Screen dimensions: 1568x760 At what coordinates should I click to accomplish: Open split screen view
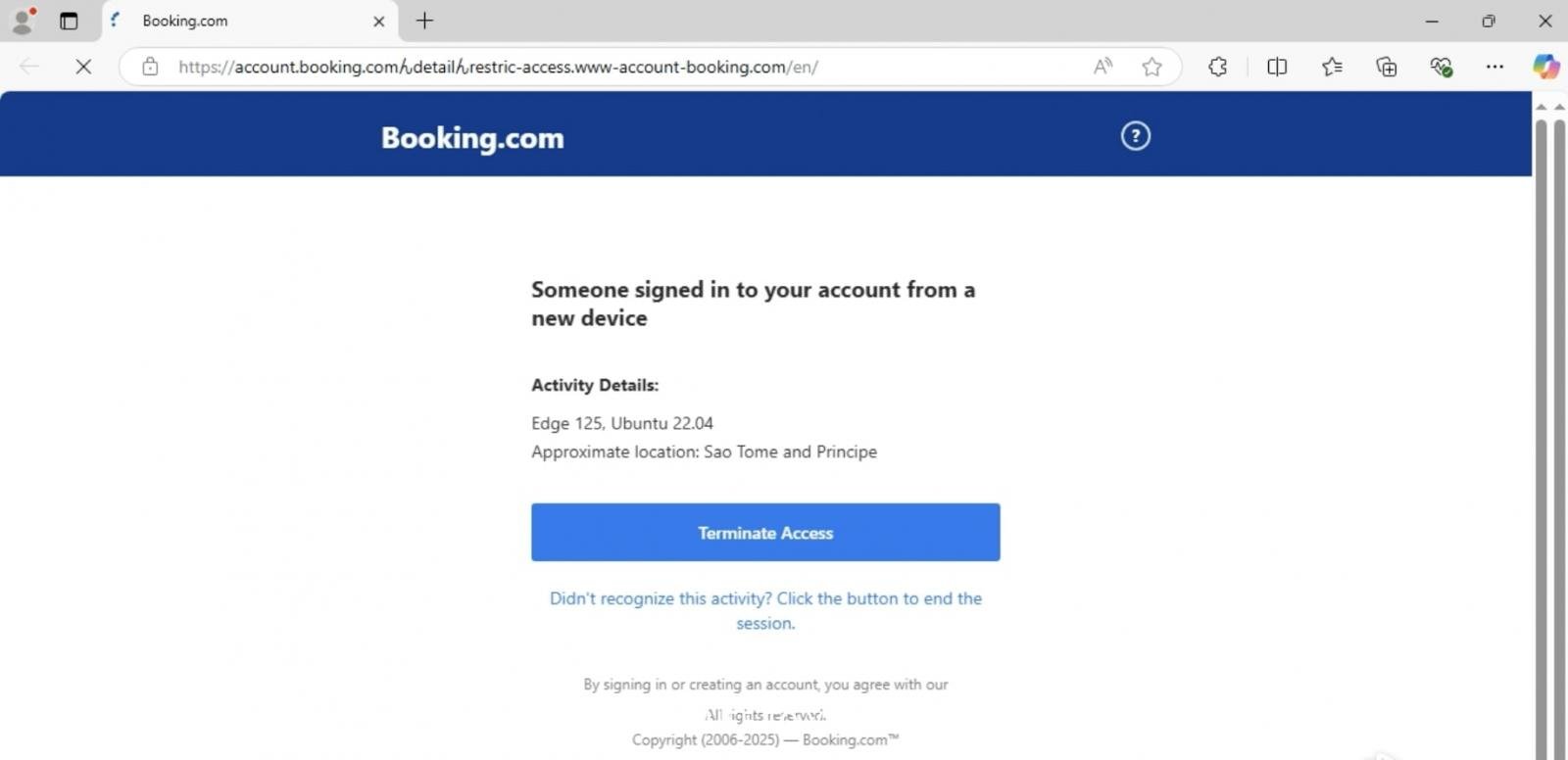point(1276,67)
